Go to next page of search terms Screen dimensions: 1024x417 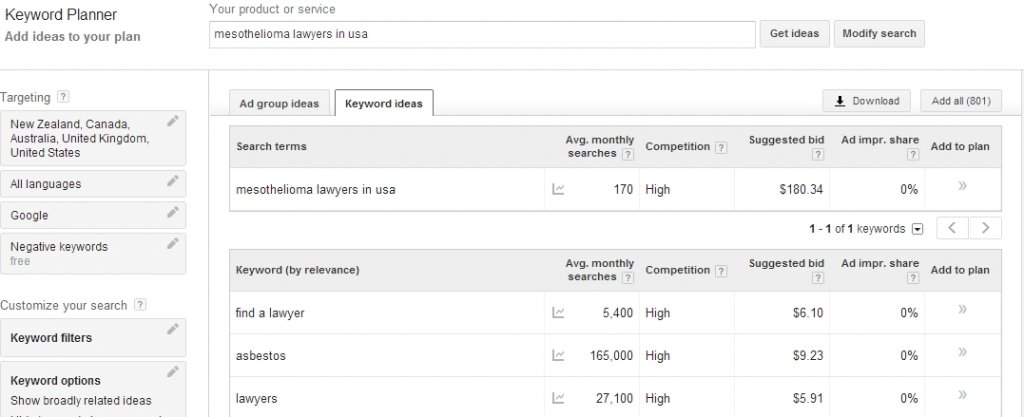click(x=985, y=228)
